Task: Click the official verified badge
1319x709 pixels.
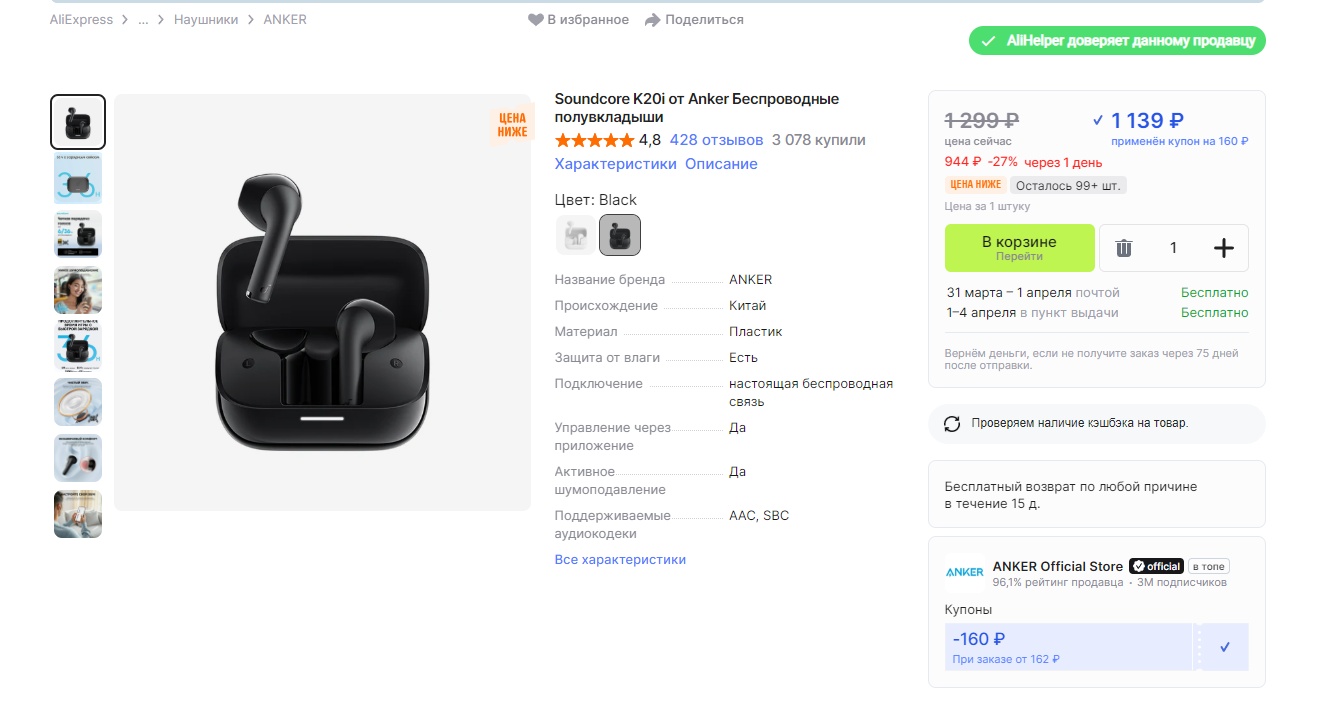Action: click(1156, 566)
